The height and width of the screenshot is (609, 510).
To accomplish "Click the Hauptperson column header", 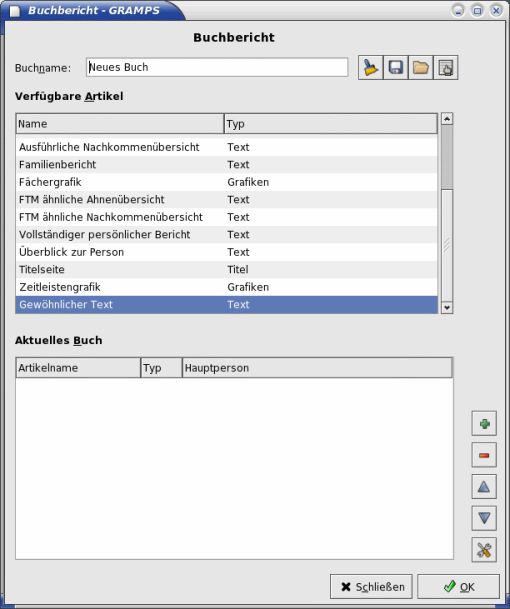I will pos(317,368).
